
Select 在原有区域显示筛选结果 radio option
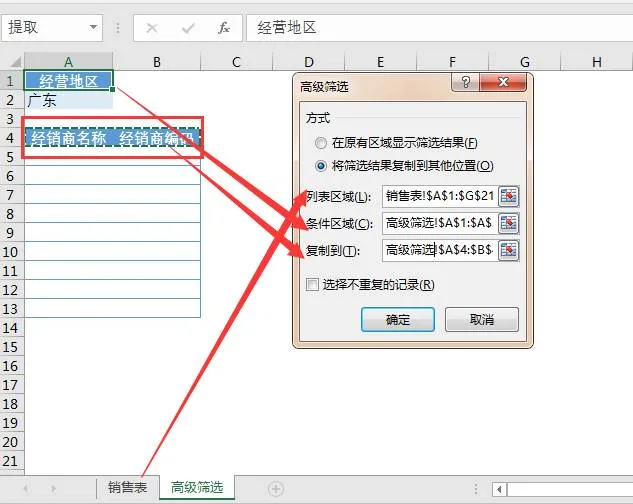pyautogui.click(x=321, y=143)
